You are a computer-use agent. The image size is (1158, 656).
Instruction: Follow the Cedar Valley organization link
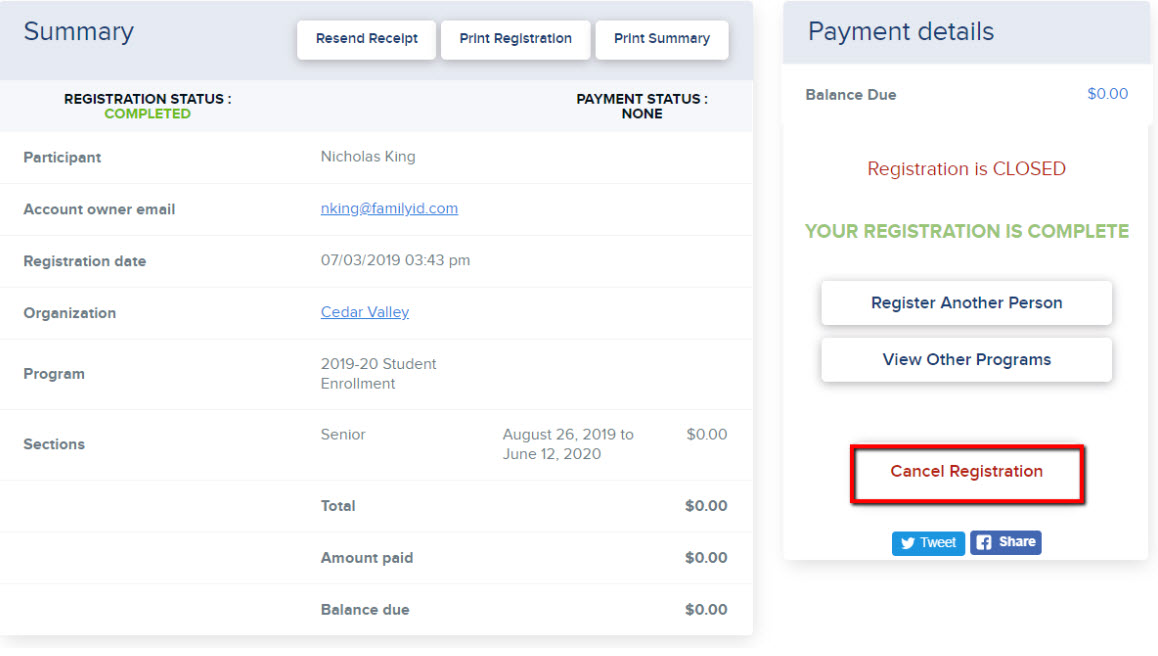pos(365,312)
